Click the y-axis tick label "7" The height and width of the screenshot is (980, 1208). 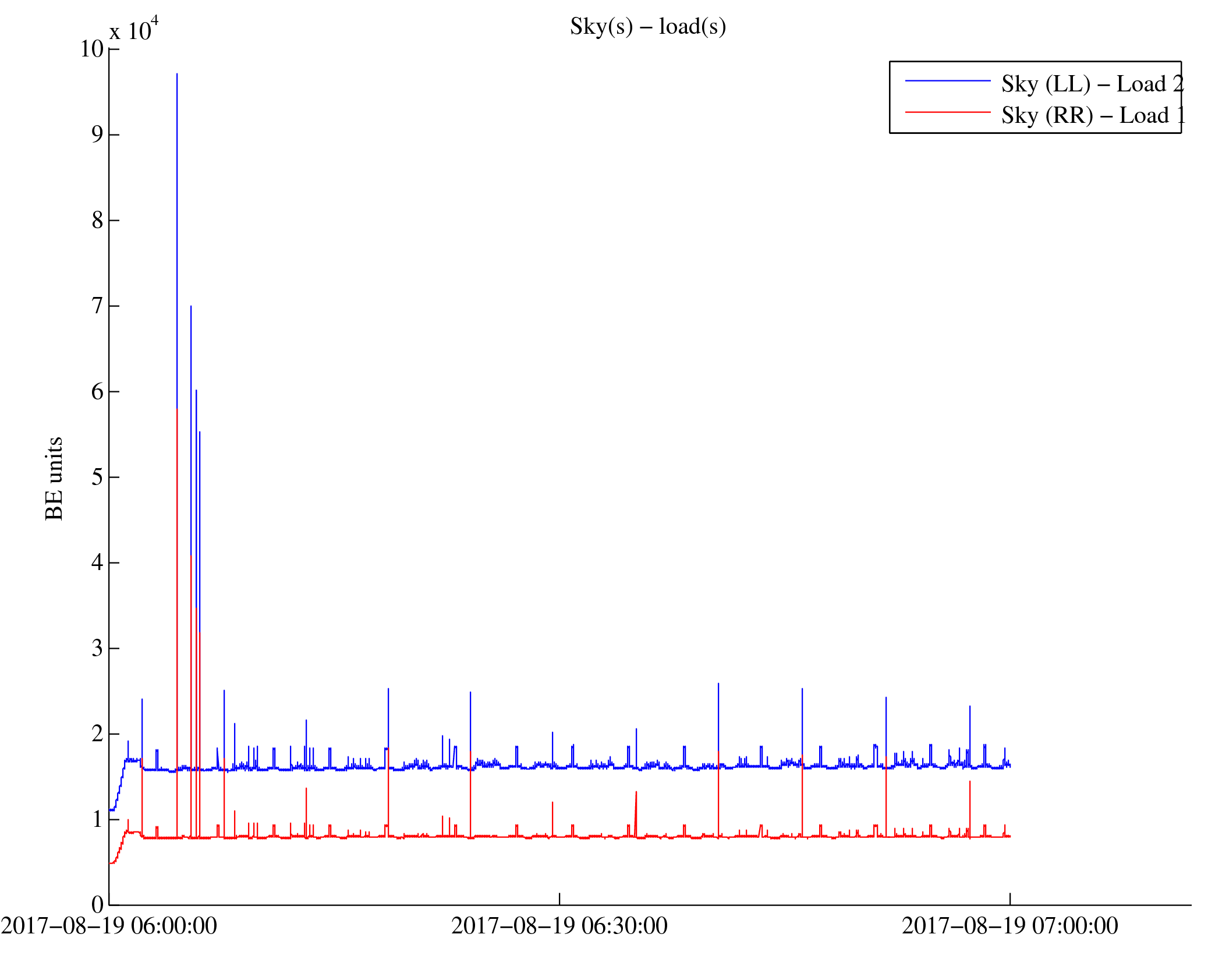[97, 306]
